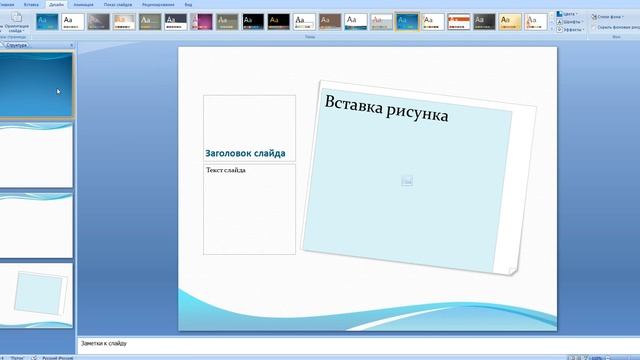The image size is (640, 360).
Task: Select the blue title slide thumbnail
Action: point(36,84)
